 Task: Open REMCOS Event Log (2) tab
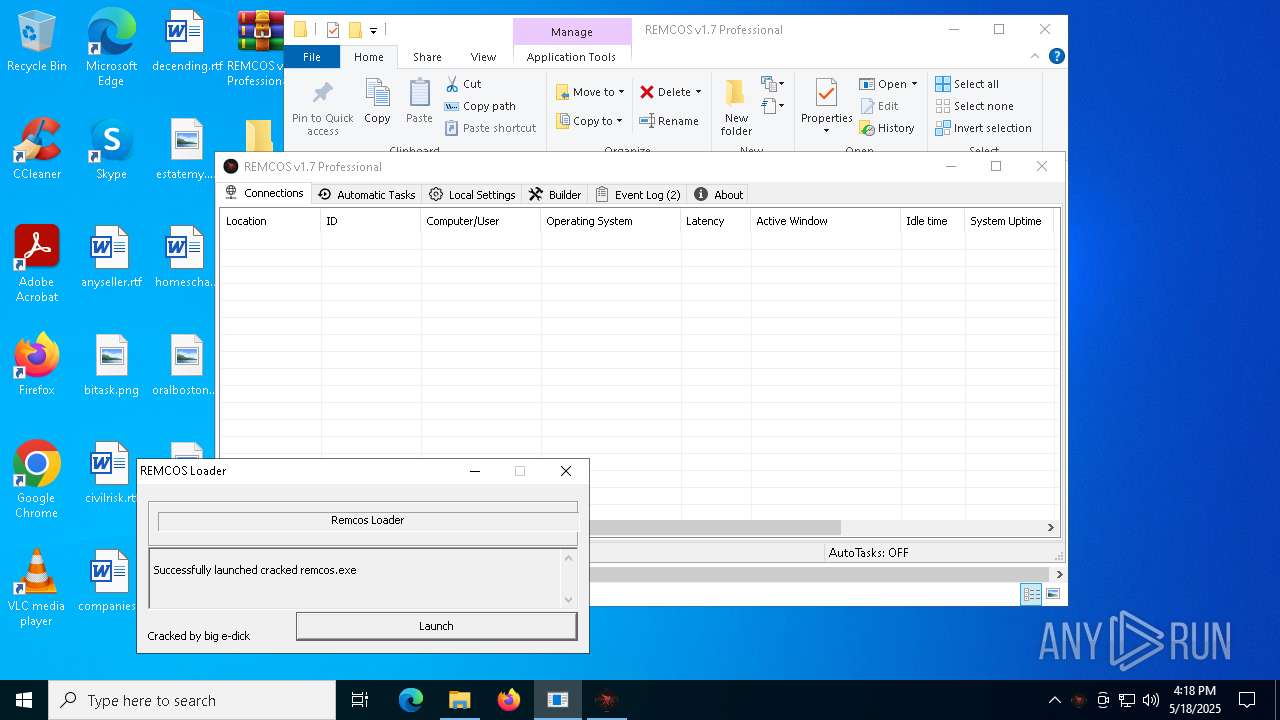point(638,194)
